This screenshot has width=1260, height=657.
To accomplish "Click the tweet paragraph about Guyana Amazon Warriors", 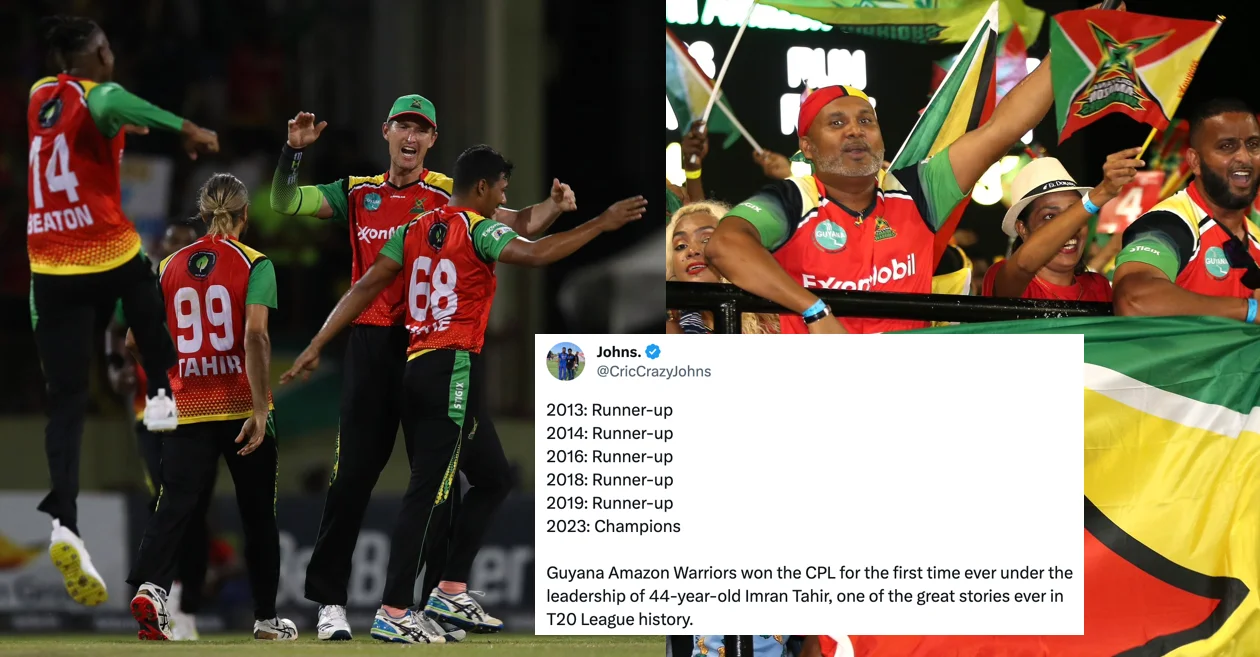I will point(809,595).
